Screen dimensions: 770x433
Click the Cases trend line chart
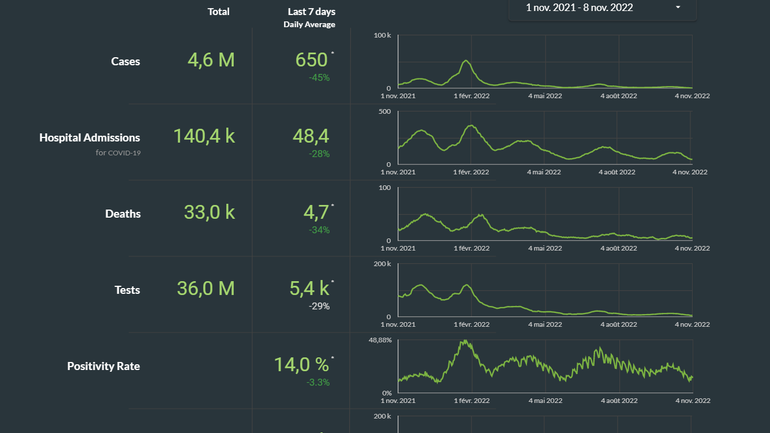coord(545,63)
